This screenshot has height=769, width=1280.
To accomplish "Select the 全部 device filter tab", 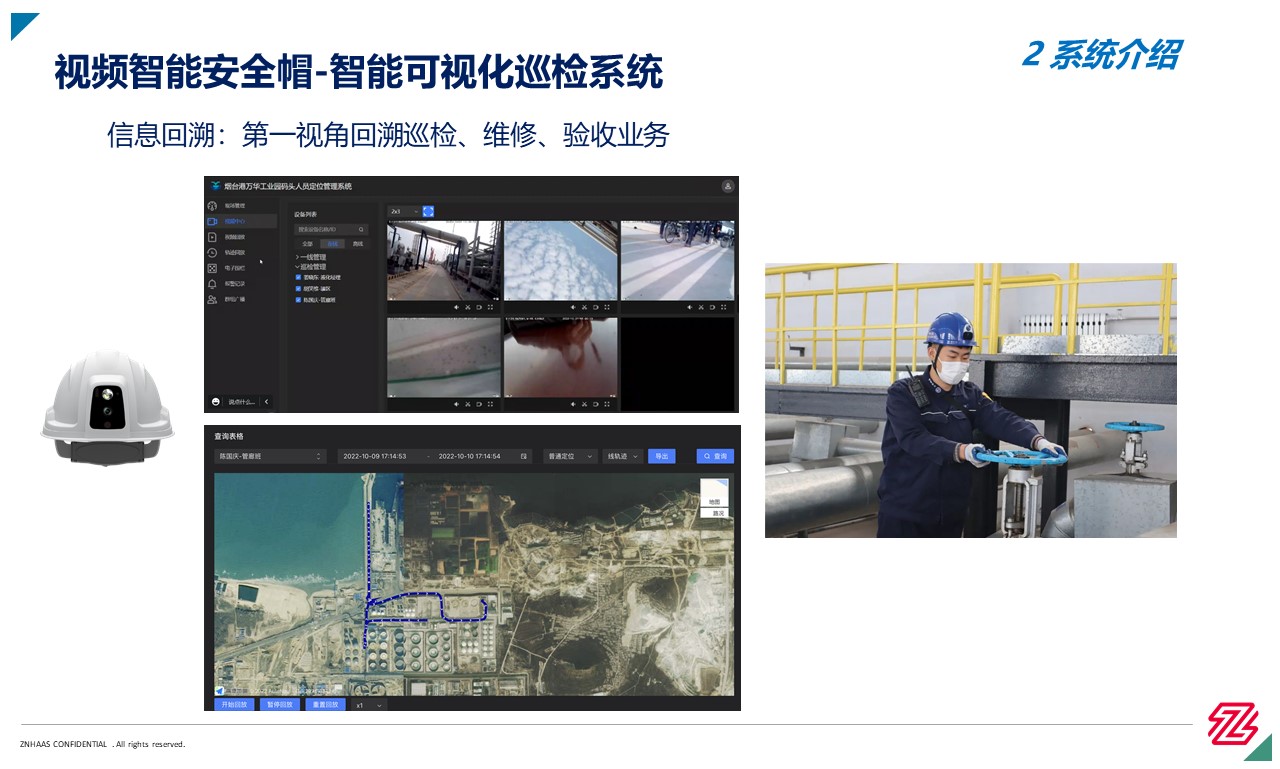I will pos(308,244).
